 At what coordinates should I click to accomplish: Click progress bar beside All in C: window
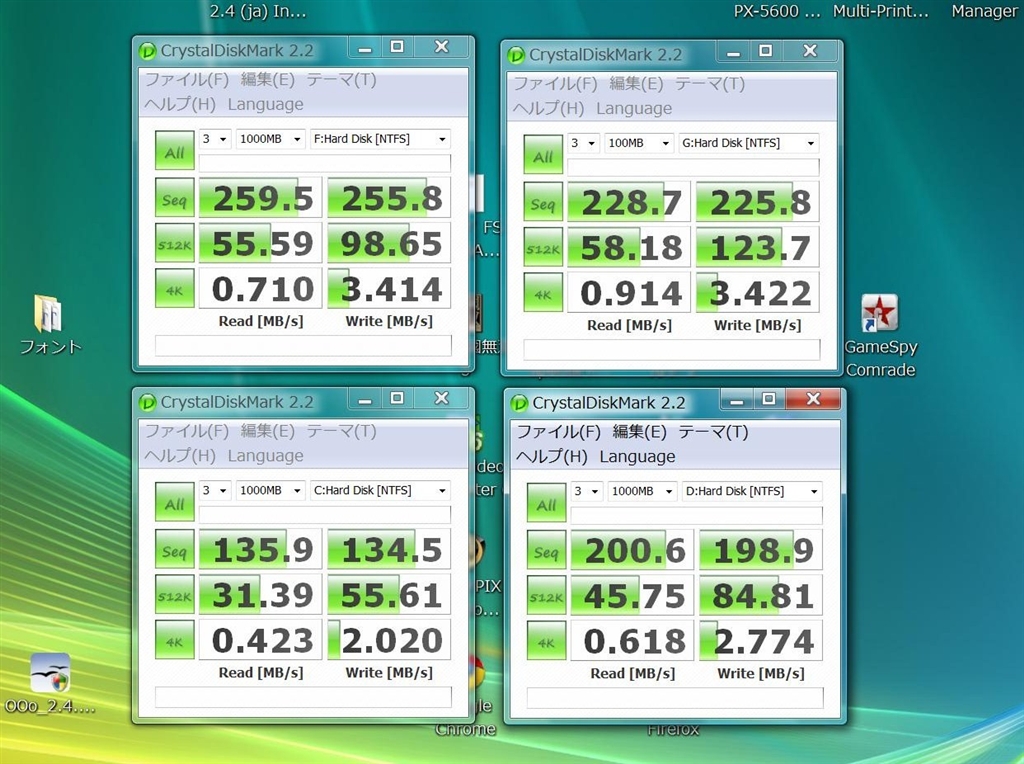pyautogui.click(x=325, y=515)
